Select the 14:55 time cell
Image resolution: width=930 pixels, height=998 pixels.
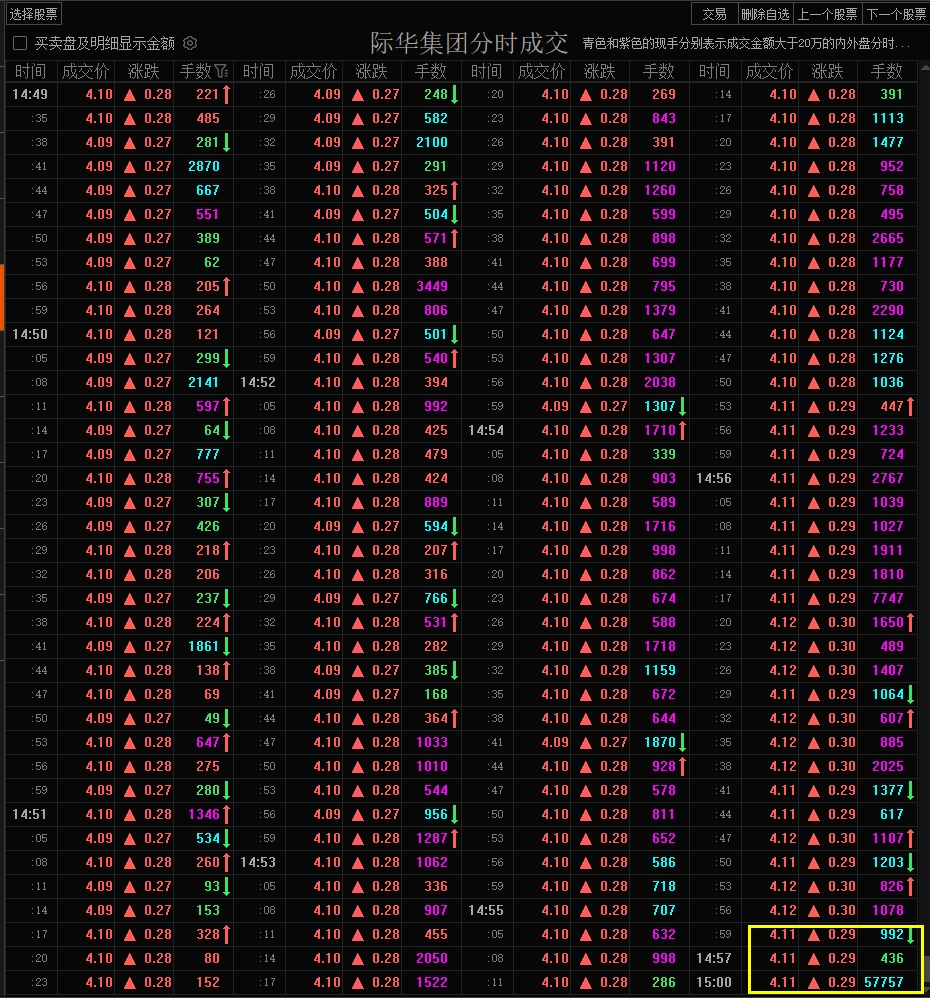coord(486,910)
